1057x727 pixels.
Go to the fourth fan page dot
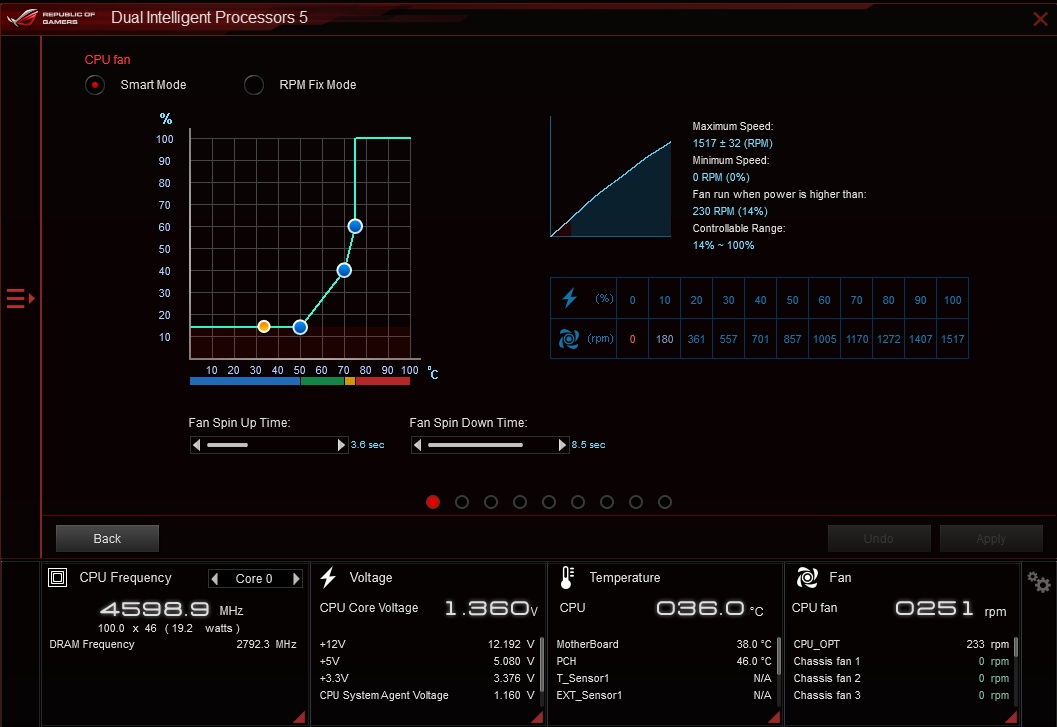point(520,502)
